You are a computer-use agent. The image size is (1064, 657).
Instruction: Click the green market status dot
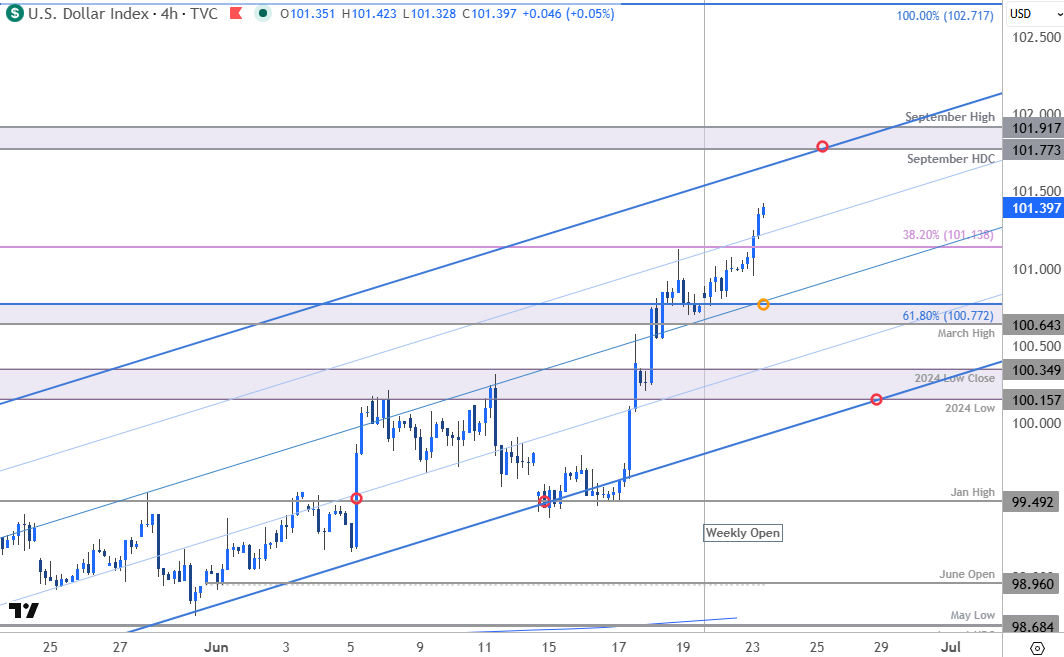(x=263, y=14)
